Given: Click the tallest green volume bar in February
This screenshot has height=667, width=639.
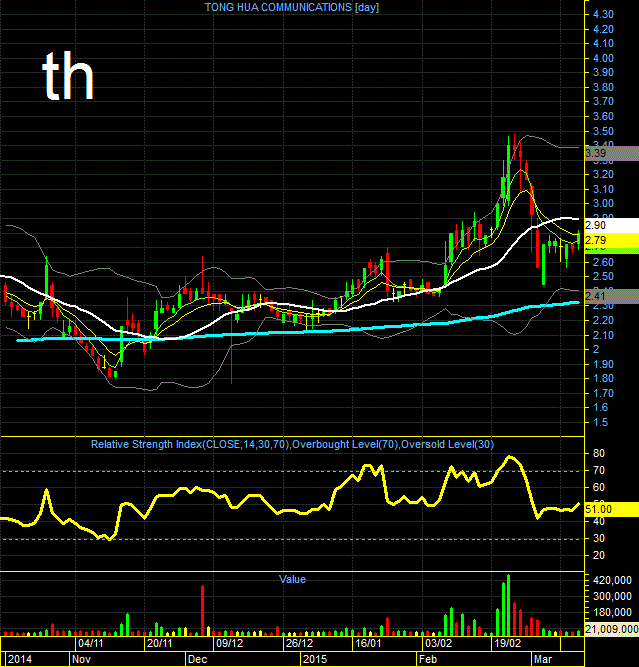Looking at the screenshot, I should pos(508,605).
